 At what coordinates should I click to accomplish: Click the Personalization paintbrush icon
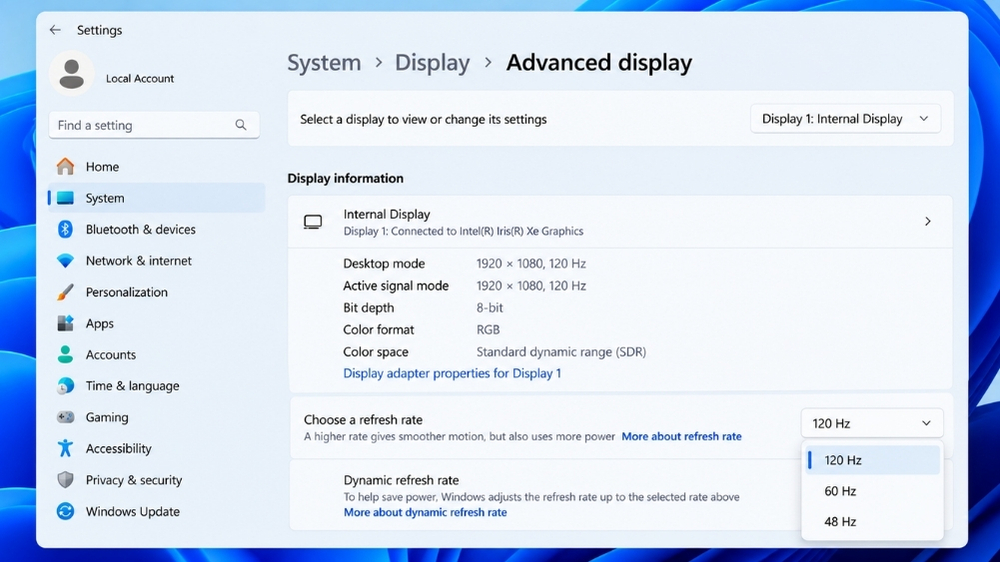pyautogui.click(x=65, y=292)
